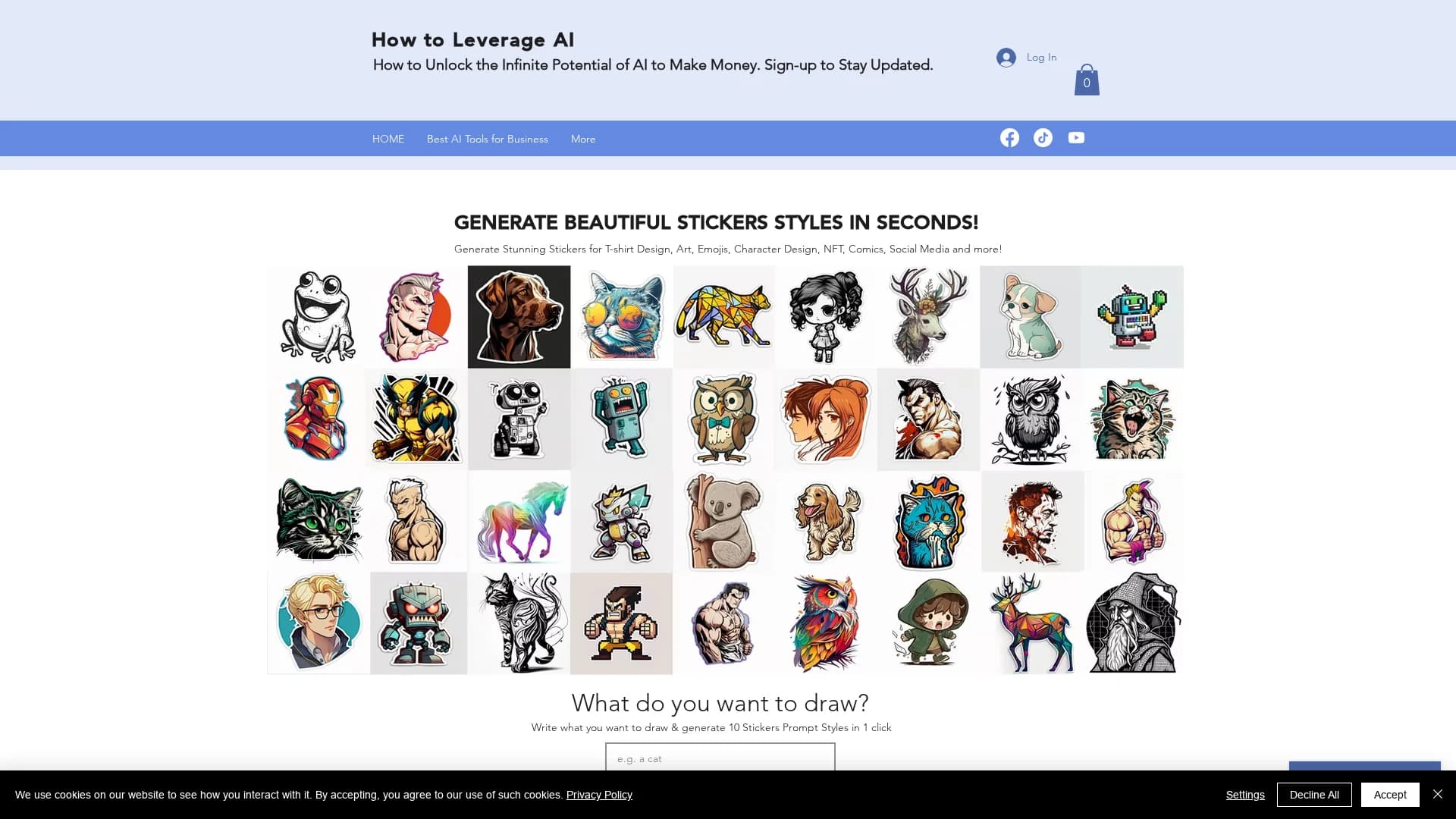Select the black-and-white owl on branch sticker
The height and width of the screenshot is (819, 1456).
[1031, 419]
